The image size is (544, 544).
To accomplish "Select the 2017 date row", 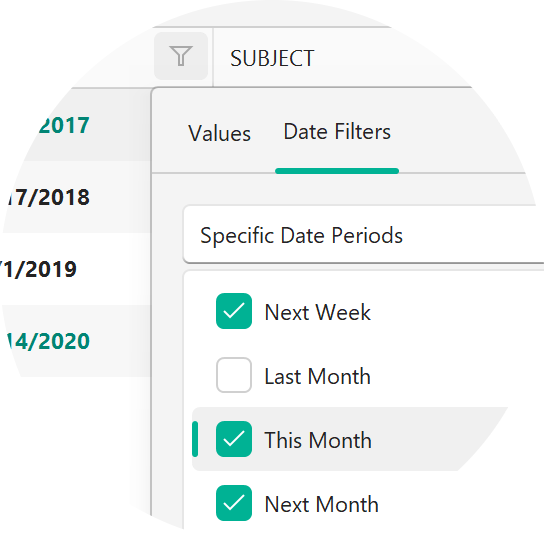I will pos(76,125).
